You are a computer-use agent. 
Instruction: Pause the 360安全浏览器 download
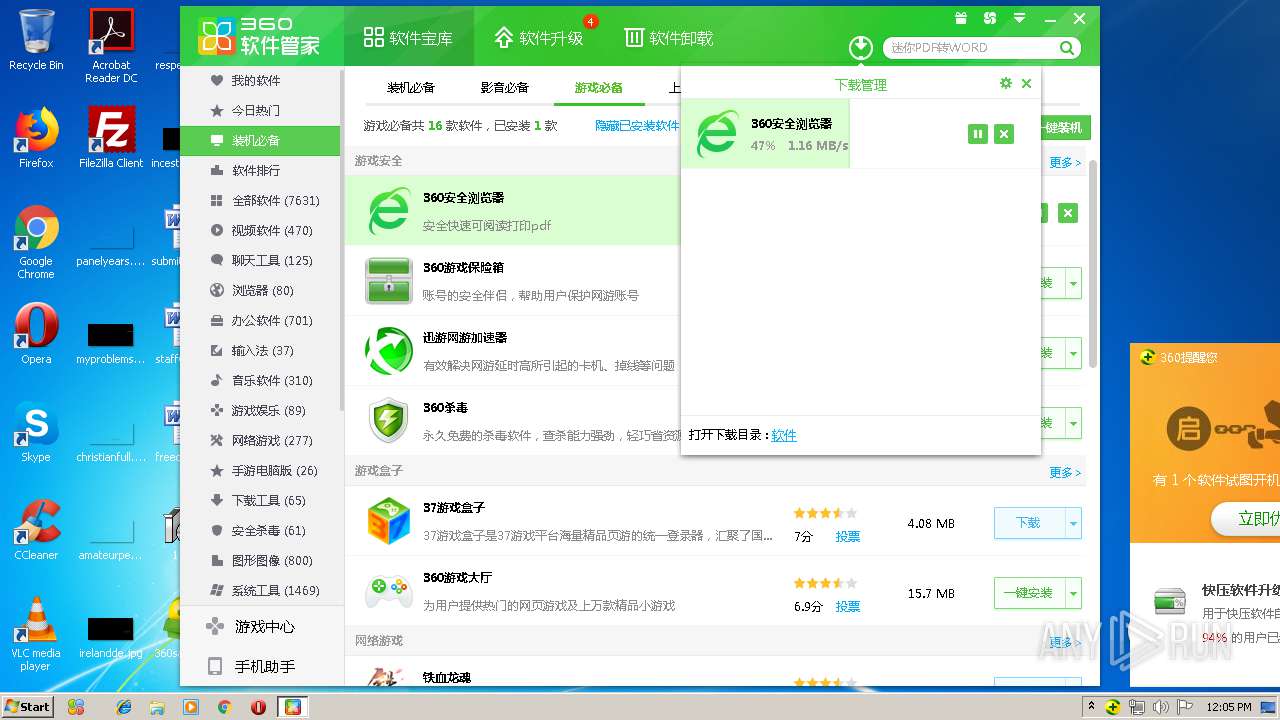point(978,134)
